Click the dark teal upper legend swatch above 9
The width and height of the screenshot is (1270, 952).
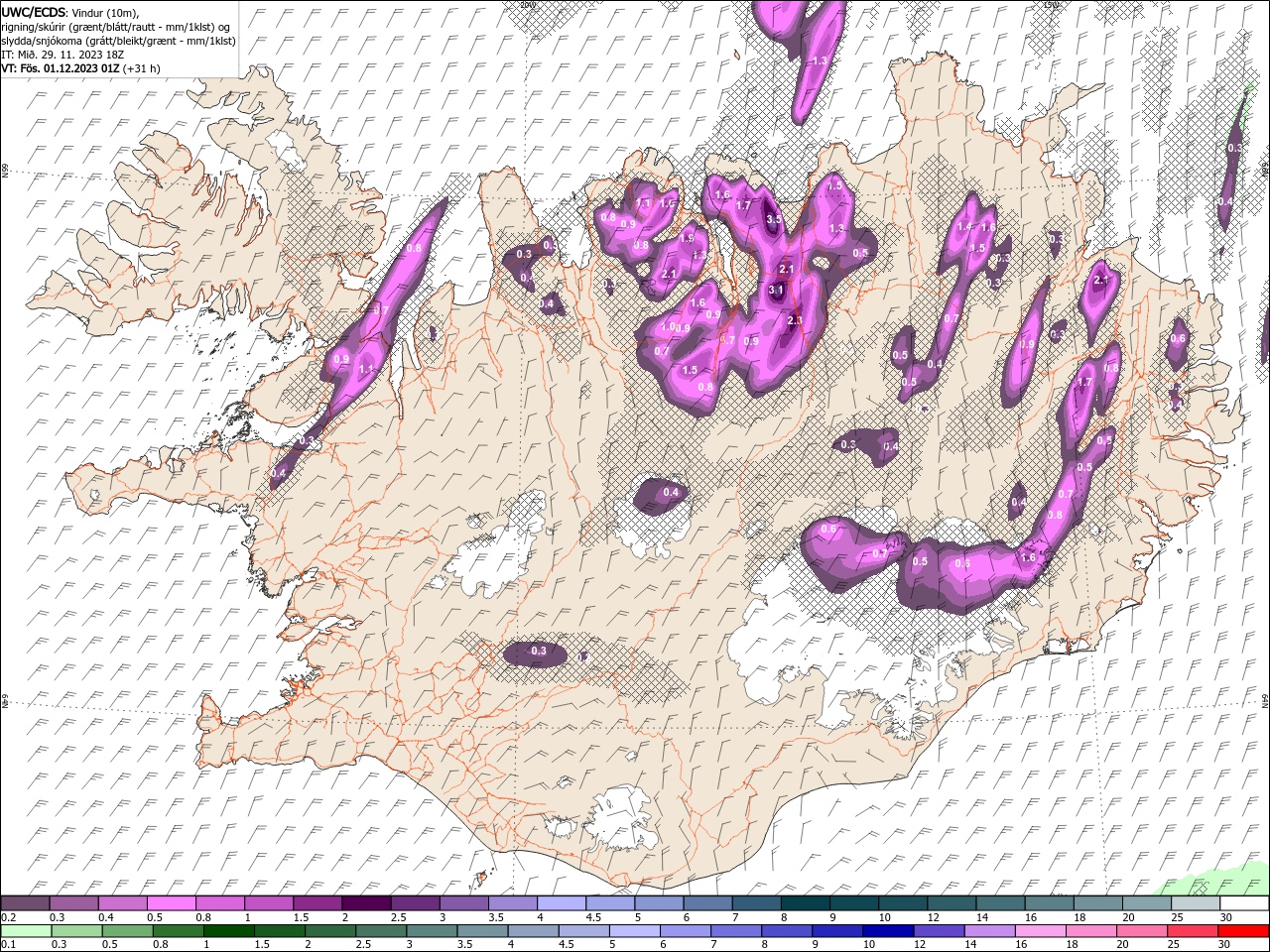(x=854, y=903)
